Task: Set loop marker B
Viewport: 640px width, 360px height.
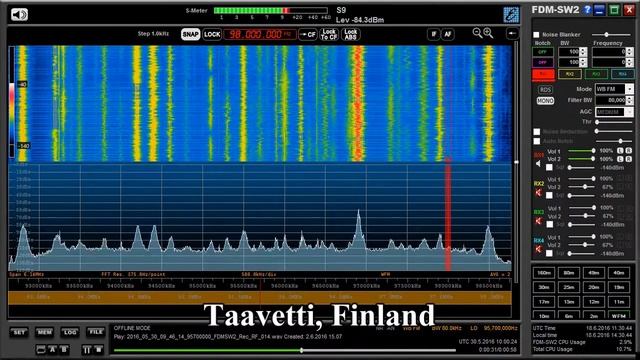Action: (x=64, y=350)
